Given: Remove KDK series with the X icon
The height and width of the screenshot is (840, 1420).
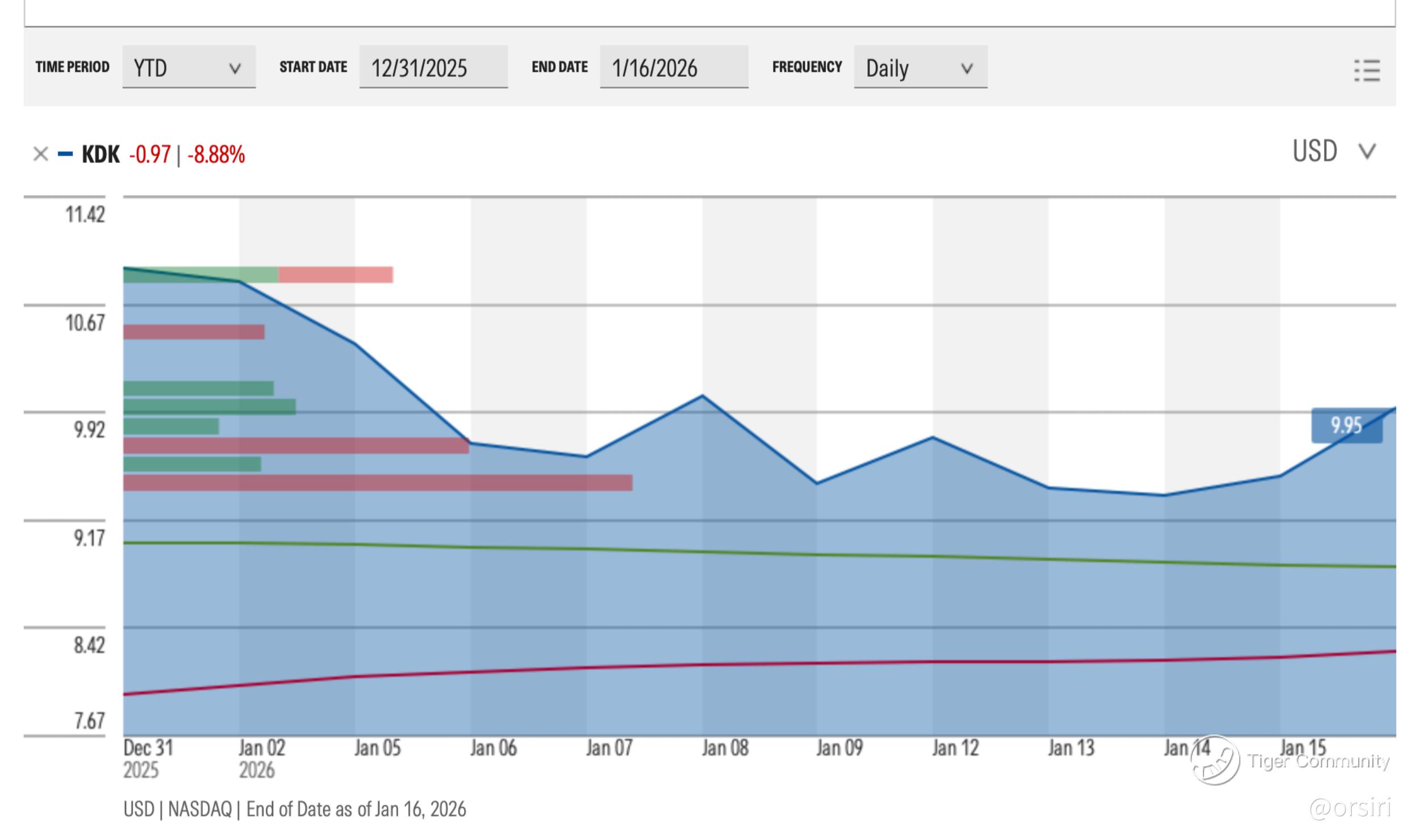Looking at the screenshot, I should point(40,154).
